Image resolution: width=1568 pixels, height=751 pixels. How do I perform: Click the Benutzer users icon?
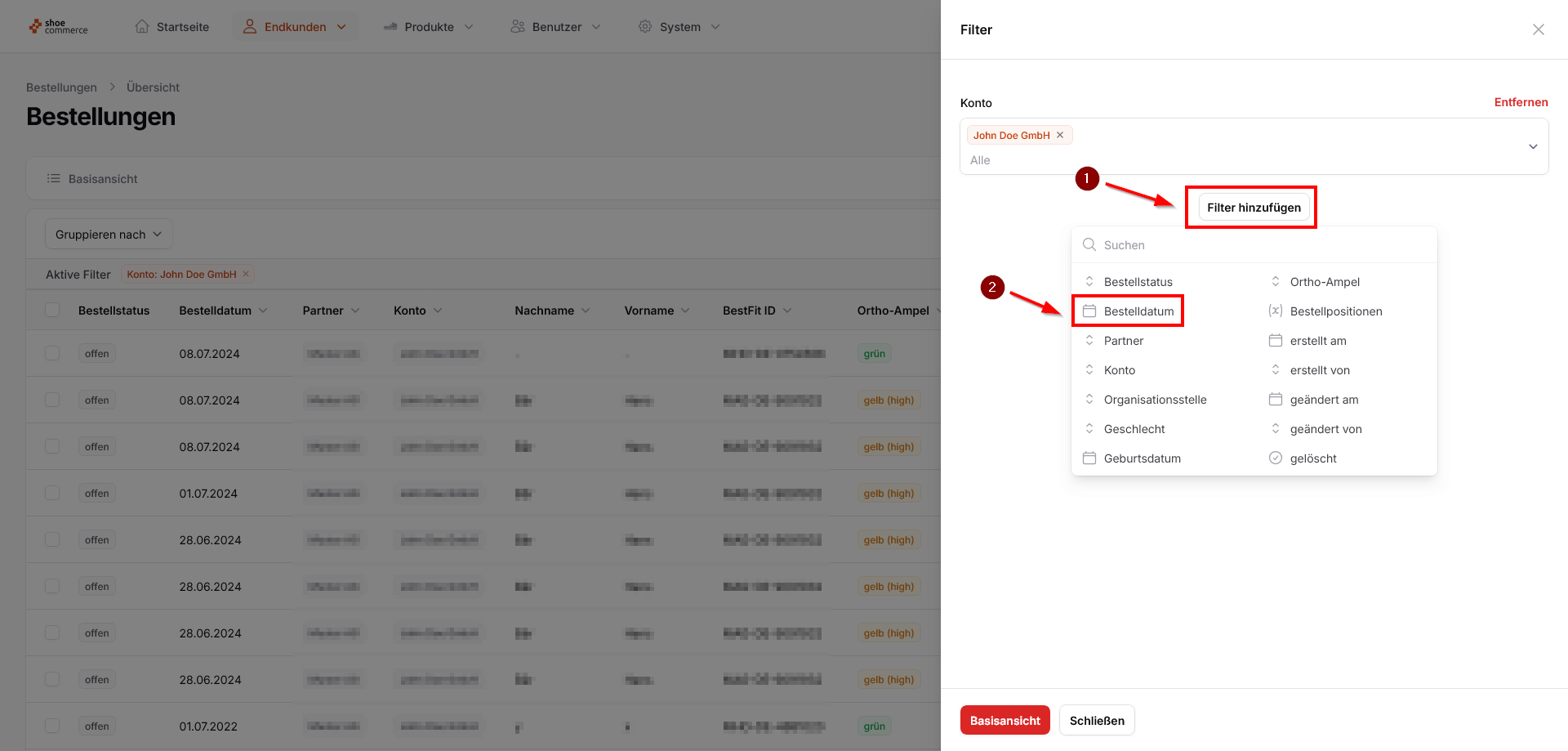coord(518,26)
